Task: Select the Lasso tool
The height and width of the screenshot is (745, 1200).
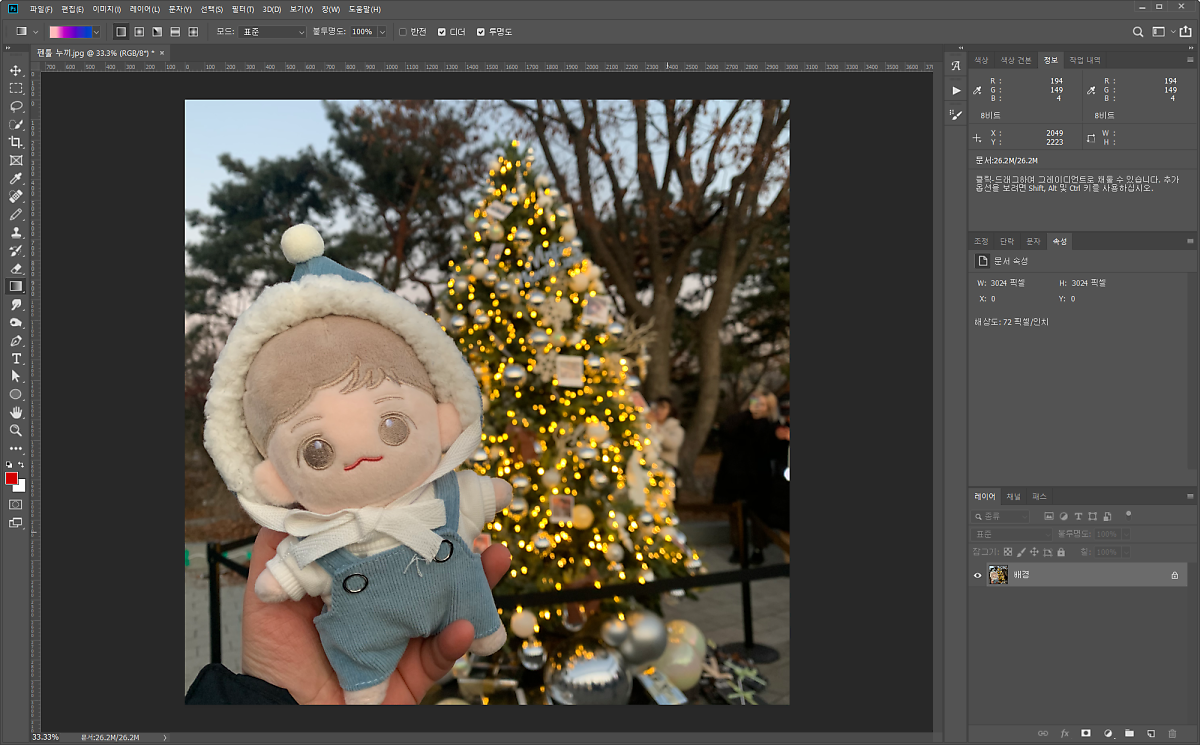Action: tap(16, 106)
